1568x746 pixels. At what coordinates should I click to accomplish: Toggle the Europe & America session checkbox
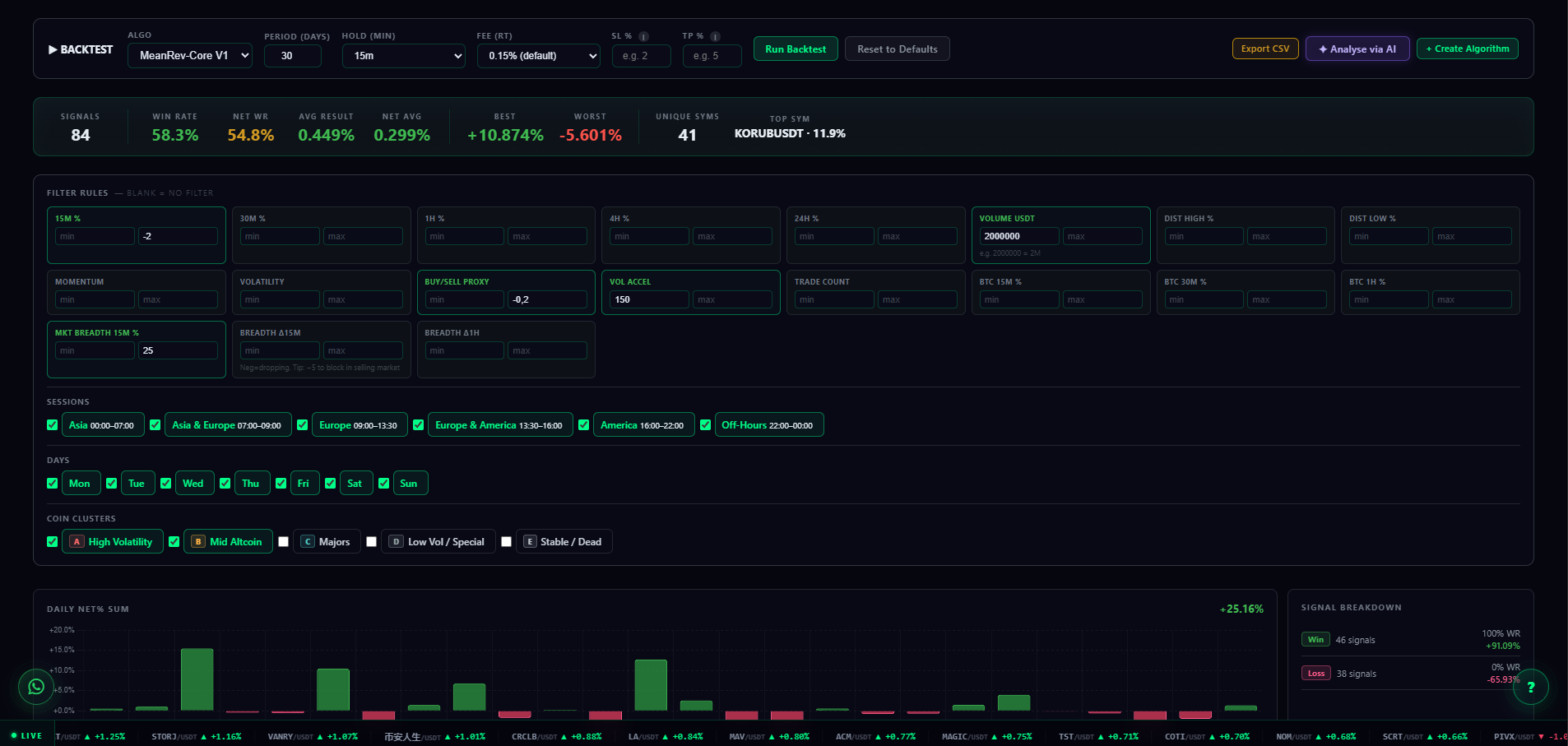pos(419,425)
